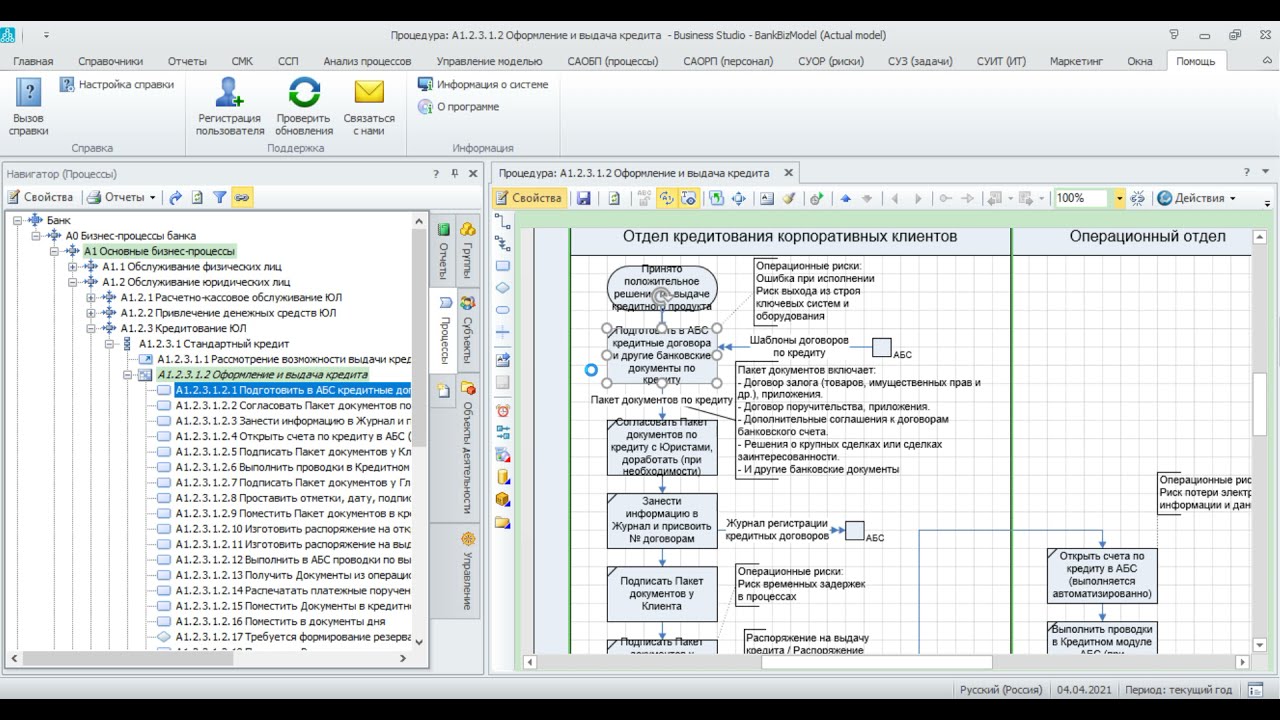Collapse A1 Основные бизнес-процессы node
The height and width of the screenshot is (720, 1280).
(54, 252)
